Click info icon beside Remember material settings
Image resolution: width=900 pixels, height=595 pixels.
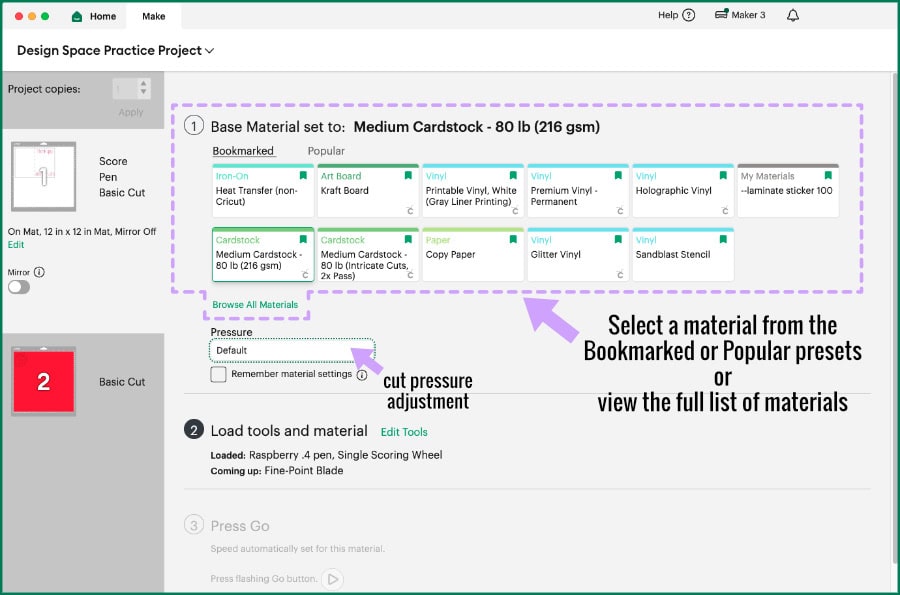tap(362, 375)
